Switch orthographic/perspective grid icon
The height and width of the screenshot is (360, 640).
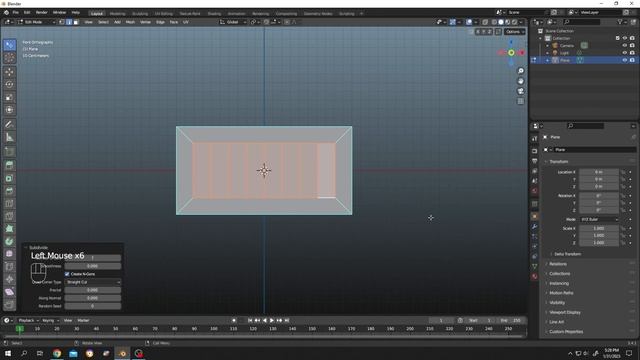pos(520,101)
